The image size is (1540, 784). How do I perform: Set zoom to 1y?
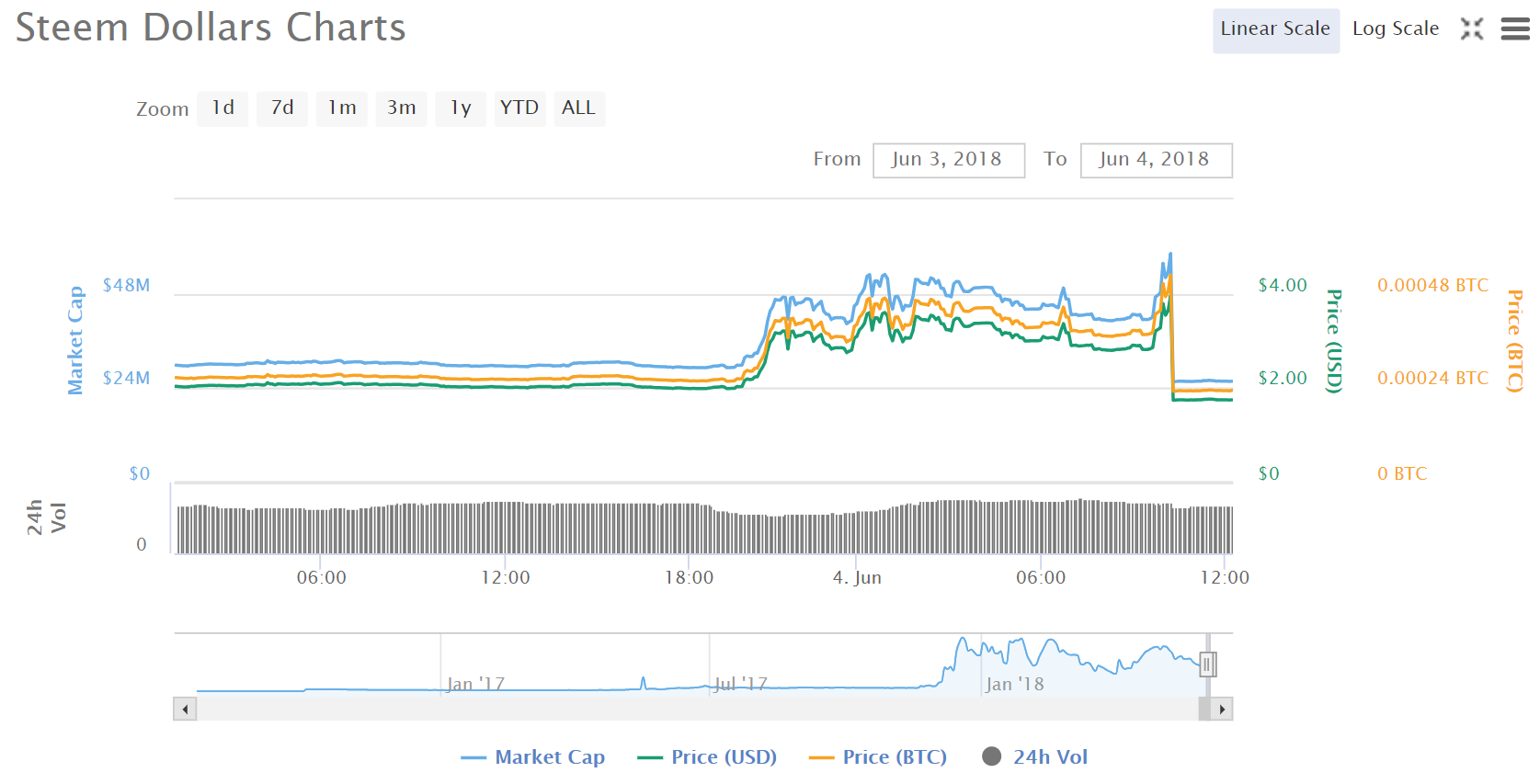click(461, 108)
